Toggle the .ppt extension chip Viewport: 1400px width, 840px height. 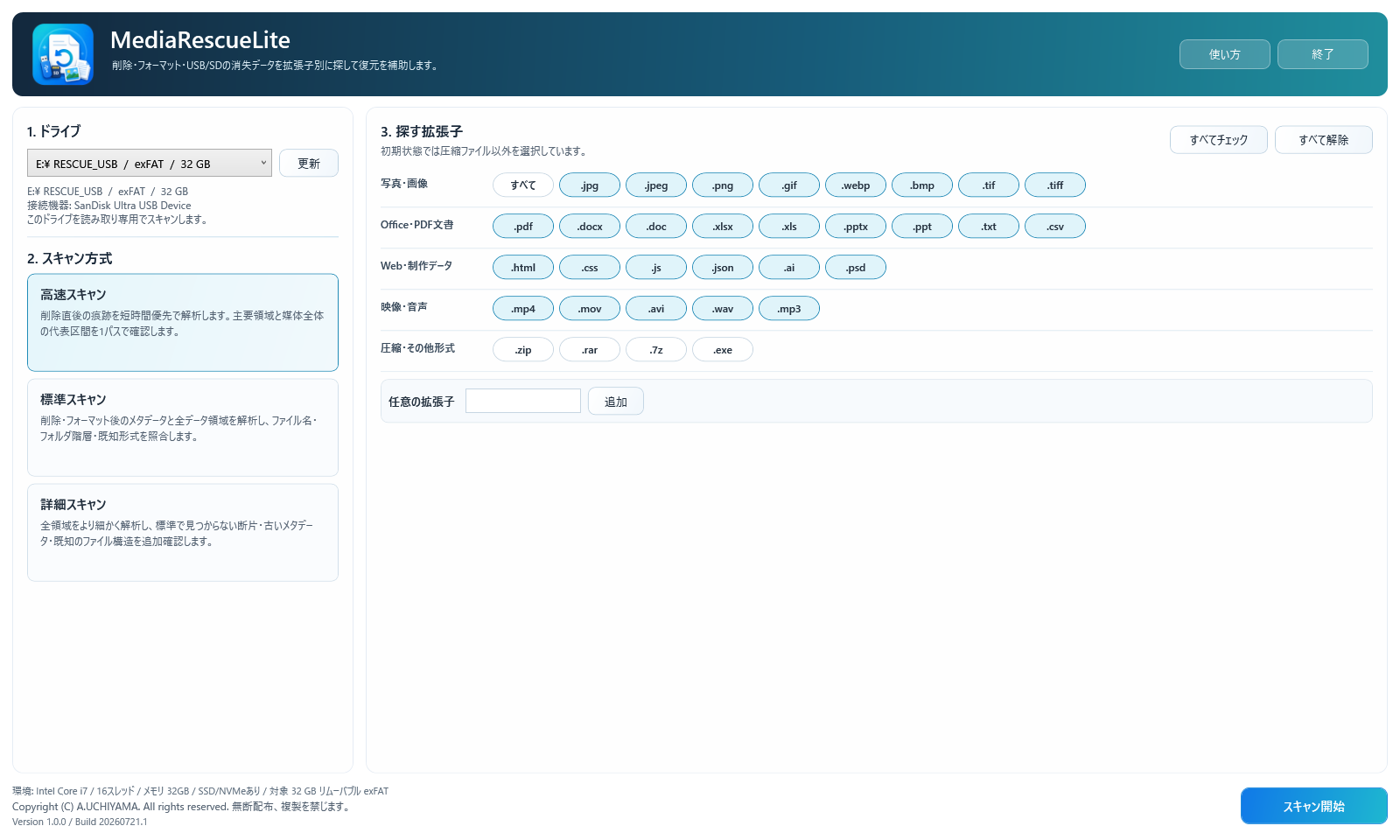click(x=922, y=227)
